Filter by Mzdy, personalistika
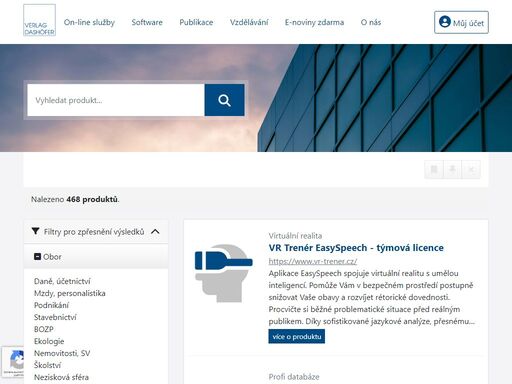Viewport: 512px width, 384px height. click(70, 293)
